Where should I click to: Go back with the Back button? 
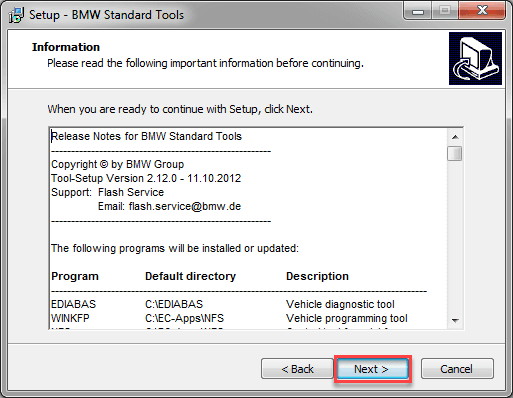pos(297,369)
